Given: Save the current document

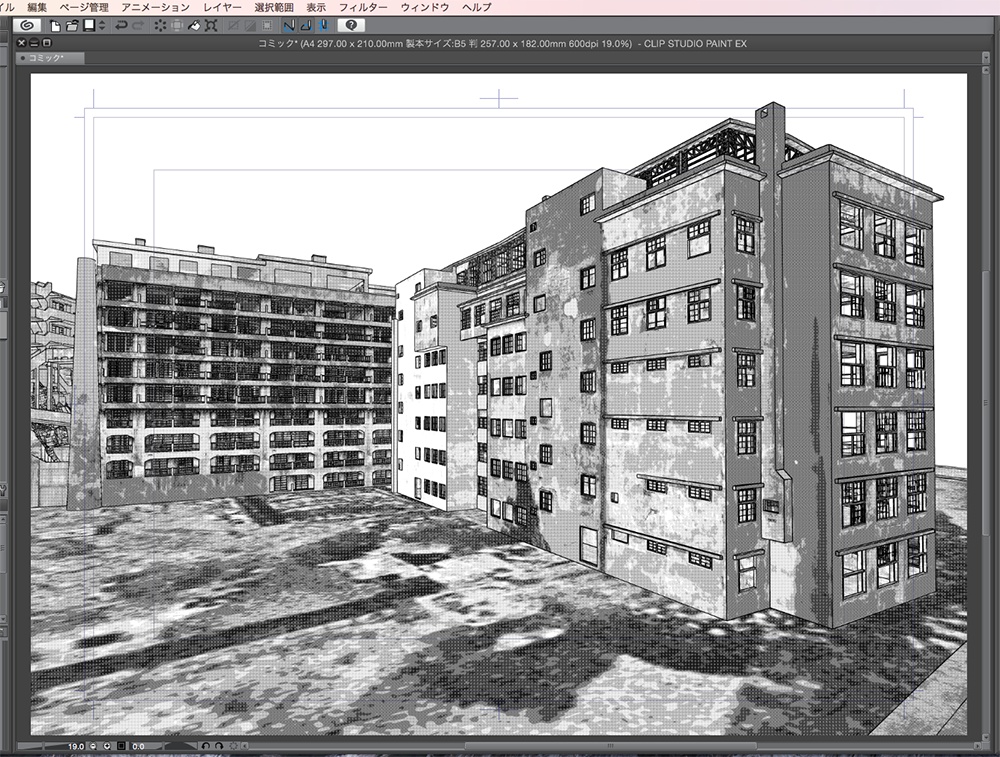Looking at the screenshot, I should tap(89, 26).
